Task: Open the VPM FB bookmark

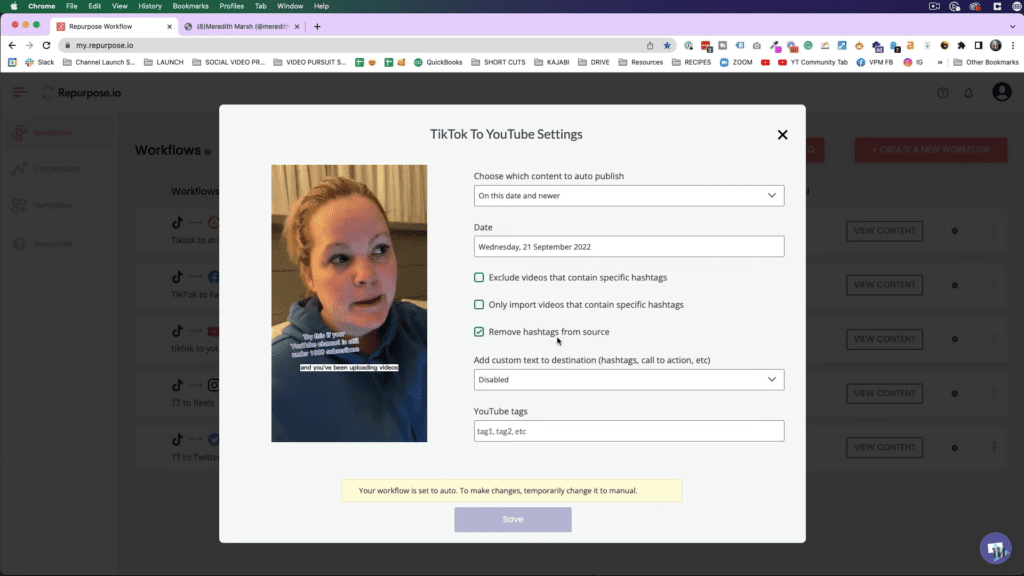Action: (875, 62)
